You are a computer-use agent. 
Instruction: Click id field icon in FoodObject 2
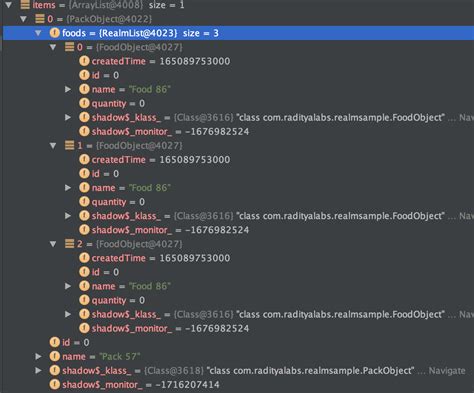point(84,272)
